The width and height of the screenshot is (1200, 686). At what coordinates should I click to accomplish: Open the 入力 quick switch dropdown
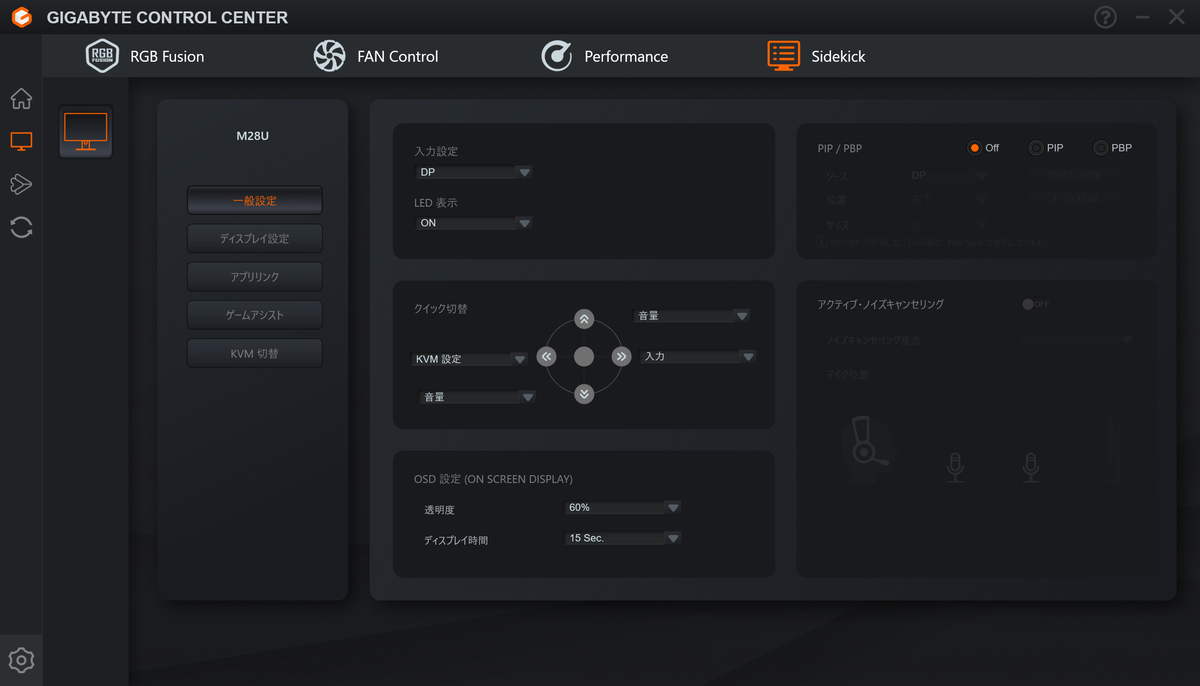coord(698,356)
